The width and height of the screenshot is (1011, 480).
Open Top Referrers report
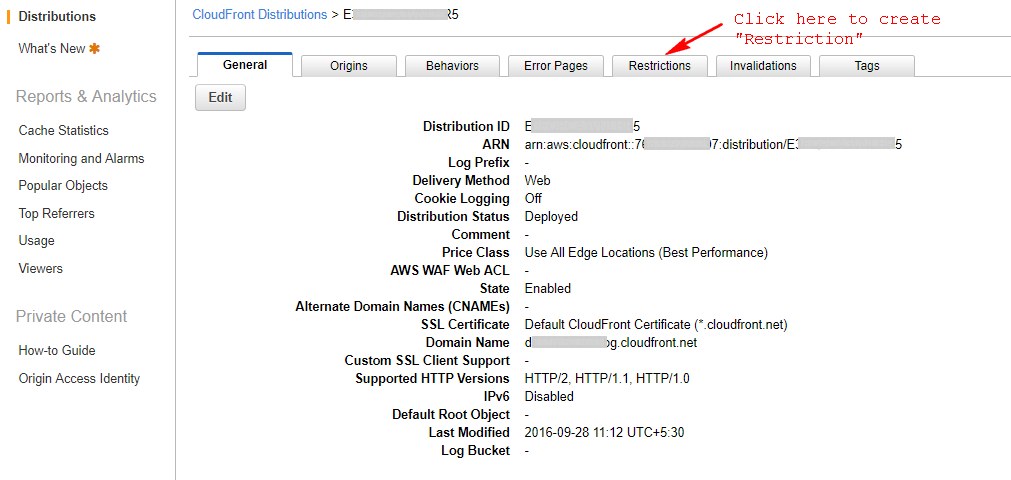[56, 214]
